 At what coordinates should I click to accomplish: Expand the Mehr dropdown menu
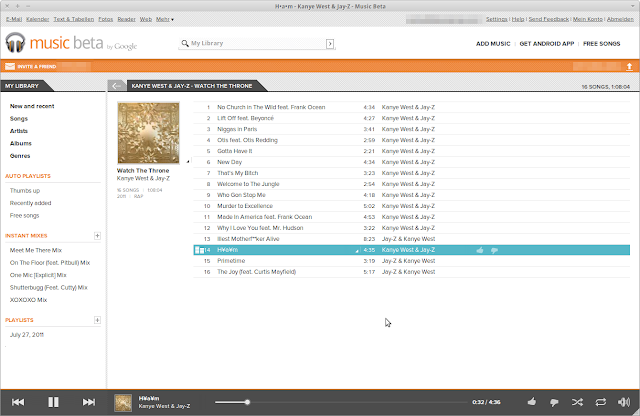pos(164,19)
